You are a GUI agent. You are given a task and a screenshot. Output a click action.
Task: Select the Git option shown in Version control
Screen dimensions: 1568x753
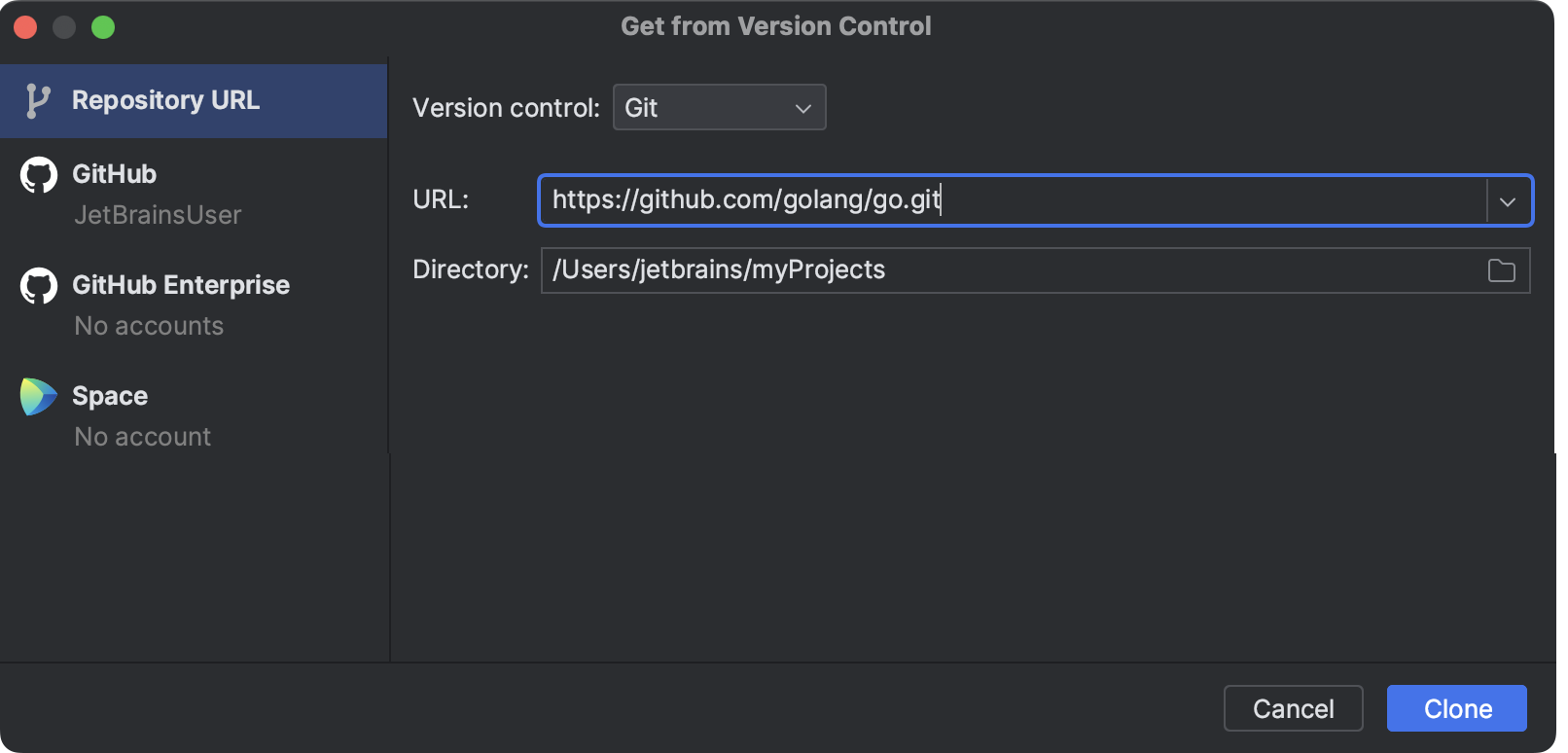tap(642, 107)
